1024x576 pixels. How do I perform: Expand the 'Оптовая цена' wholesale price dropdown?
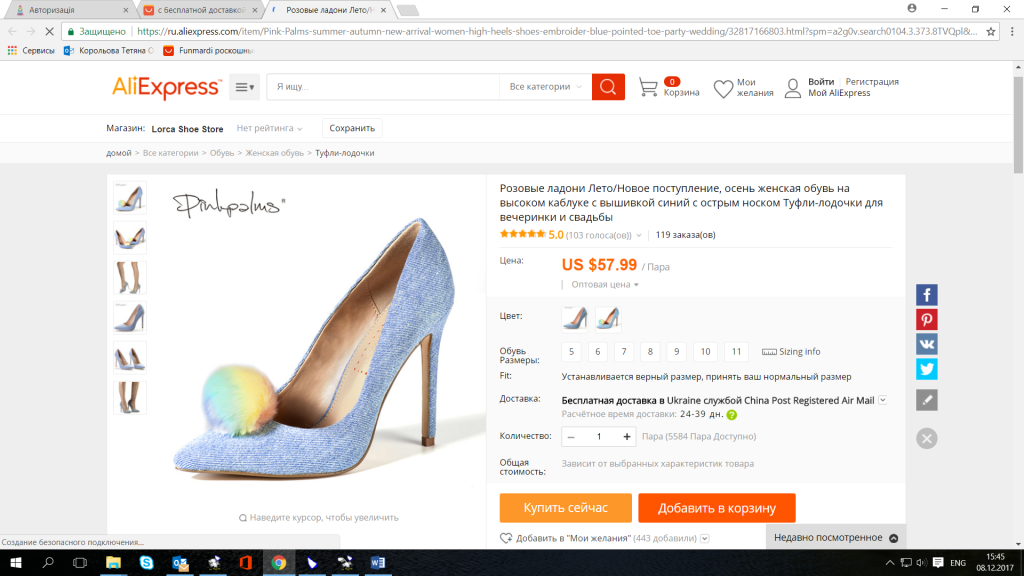(x=605, y=285)
